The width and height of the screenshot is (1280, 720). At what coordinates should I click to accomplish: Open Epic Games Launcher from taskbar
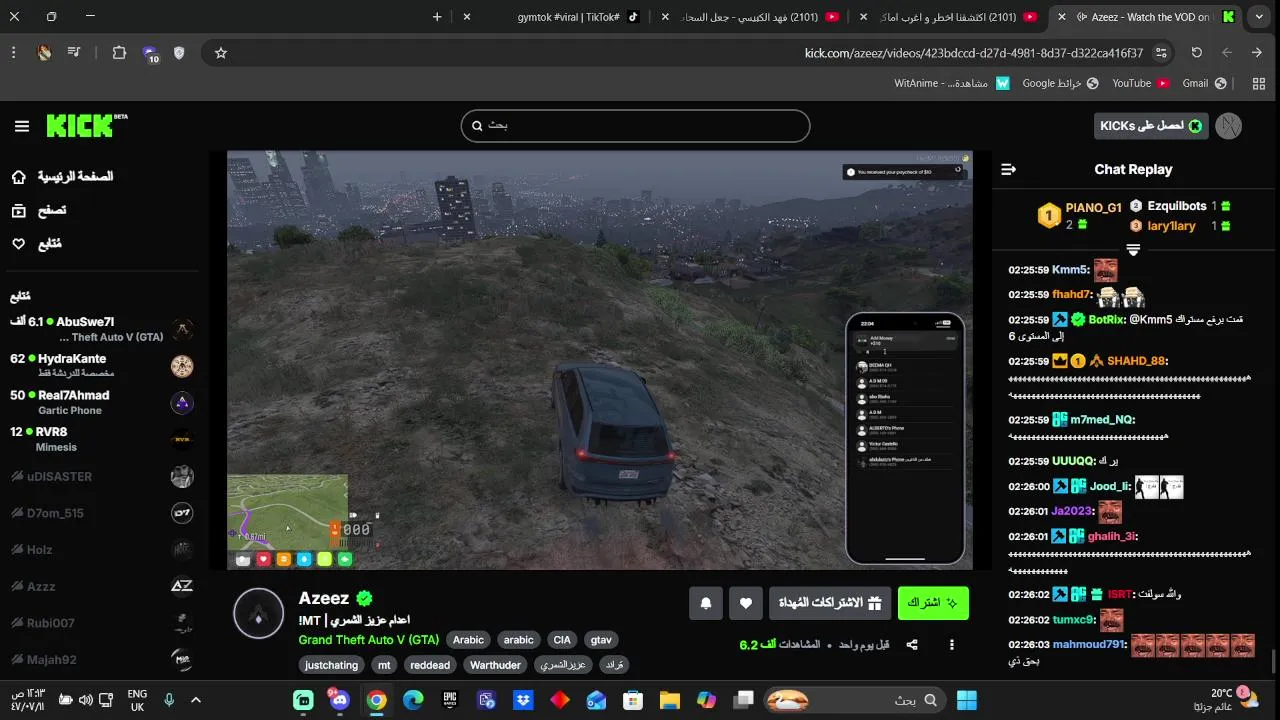coord(450,700)
